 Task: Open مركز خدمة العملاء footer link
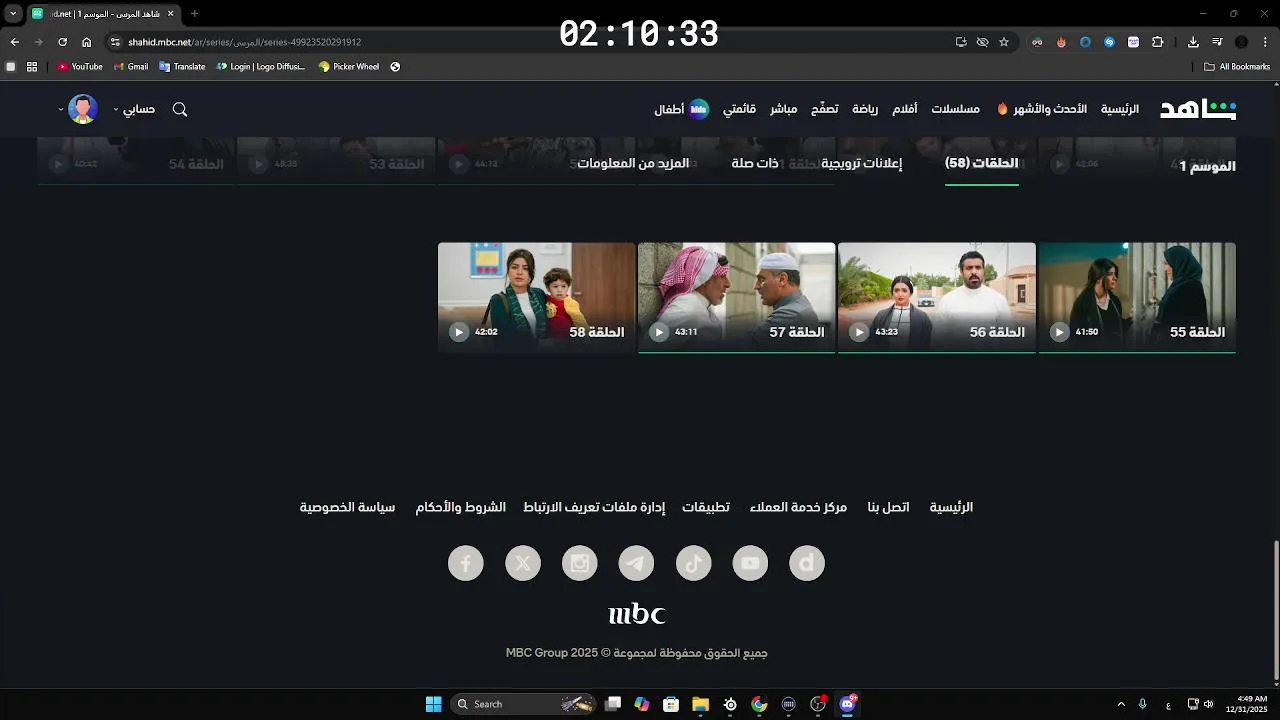[x=798, y=507]
